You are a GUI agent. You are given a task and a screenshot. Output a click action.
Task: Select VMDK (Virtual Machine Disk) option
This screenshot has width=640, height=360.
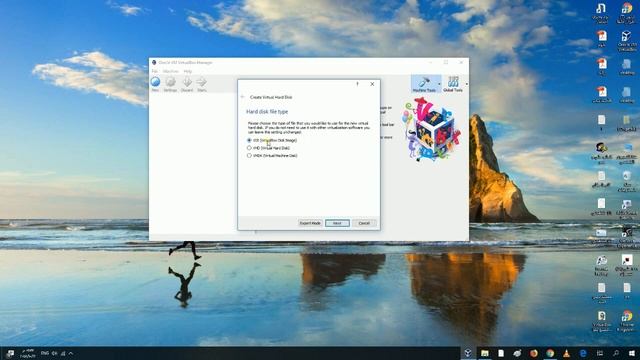click(272, 156)
